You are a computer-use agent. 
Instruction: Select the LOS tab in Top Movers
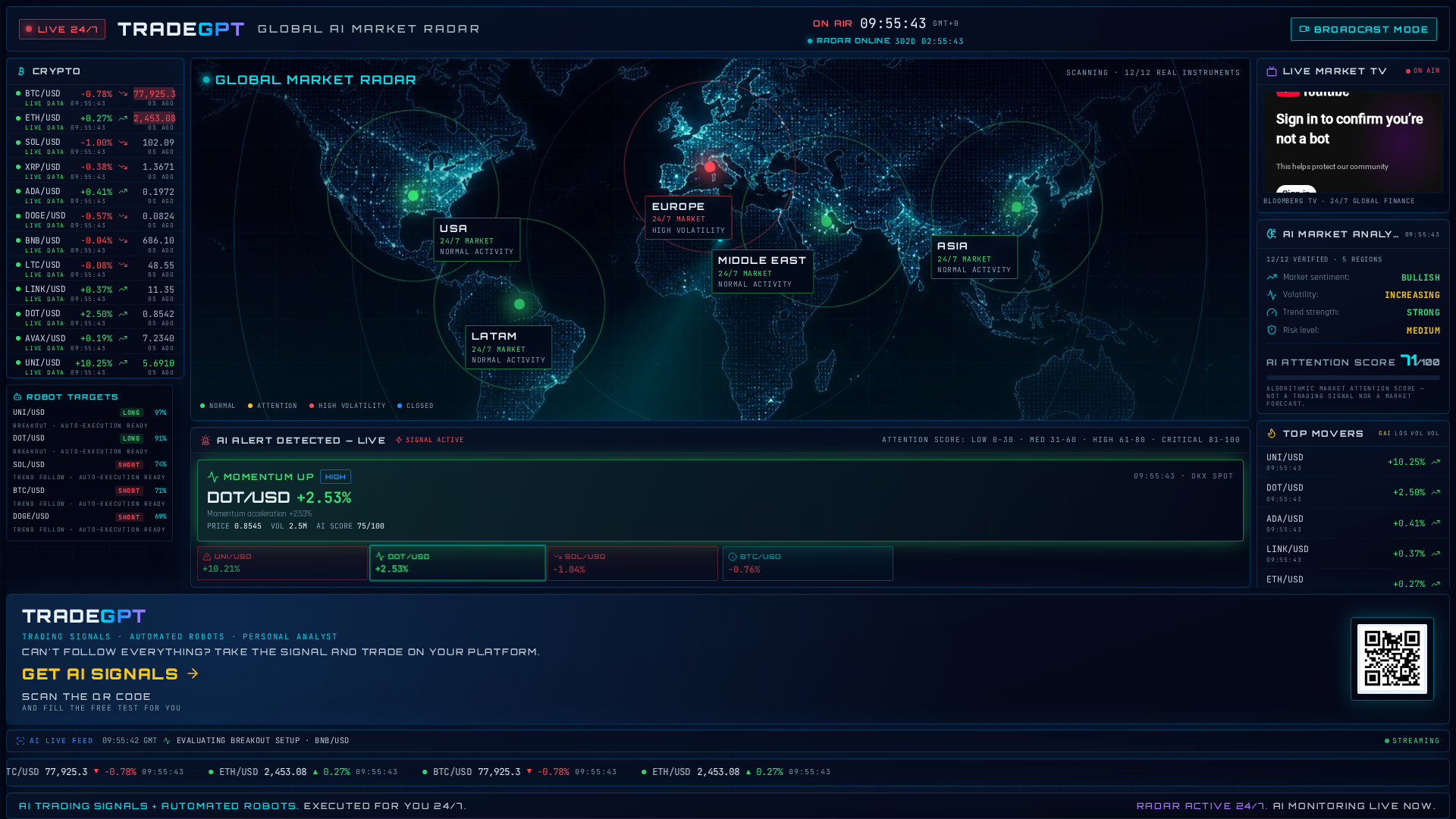pyautogui.click(x=1401, y=434)
